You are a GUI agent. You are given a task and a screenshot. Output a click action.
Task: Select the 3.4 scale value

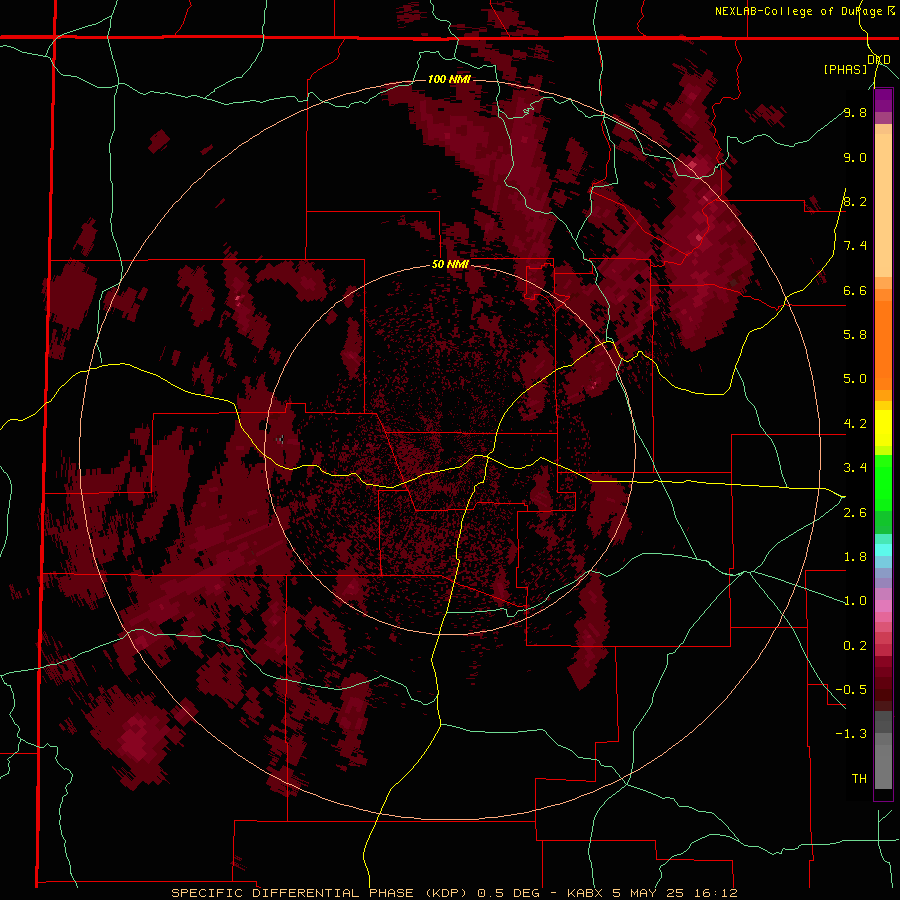coord(855,468)
